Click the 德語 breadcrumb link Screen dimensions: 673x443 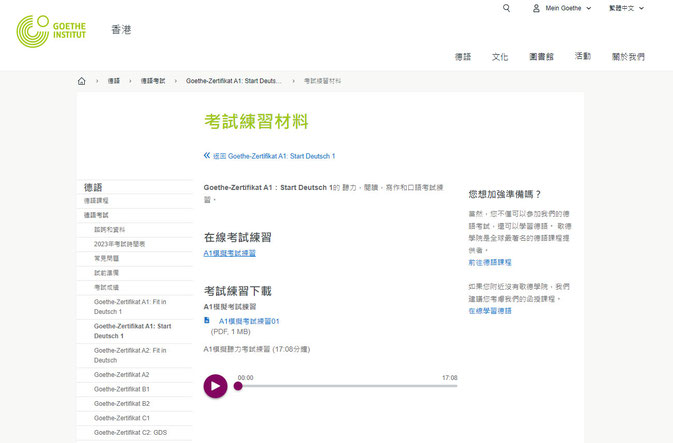click(x=113, y=81)
